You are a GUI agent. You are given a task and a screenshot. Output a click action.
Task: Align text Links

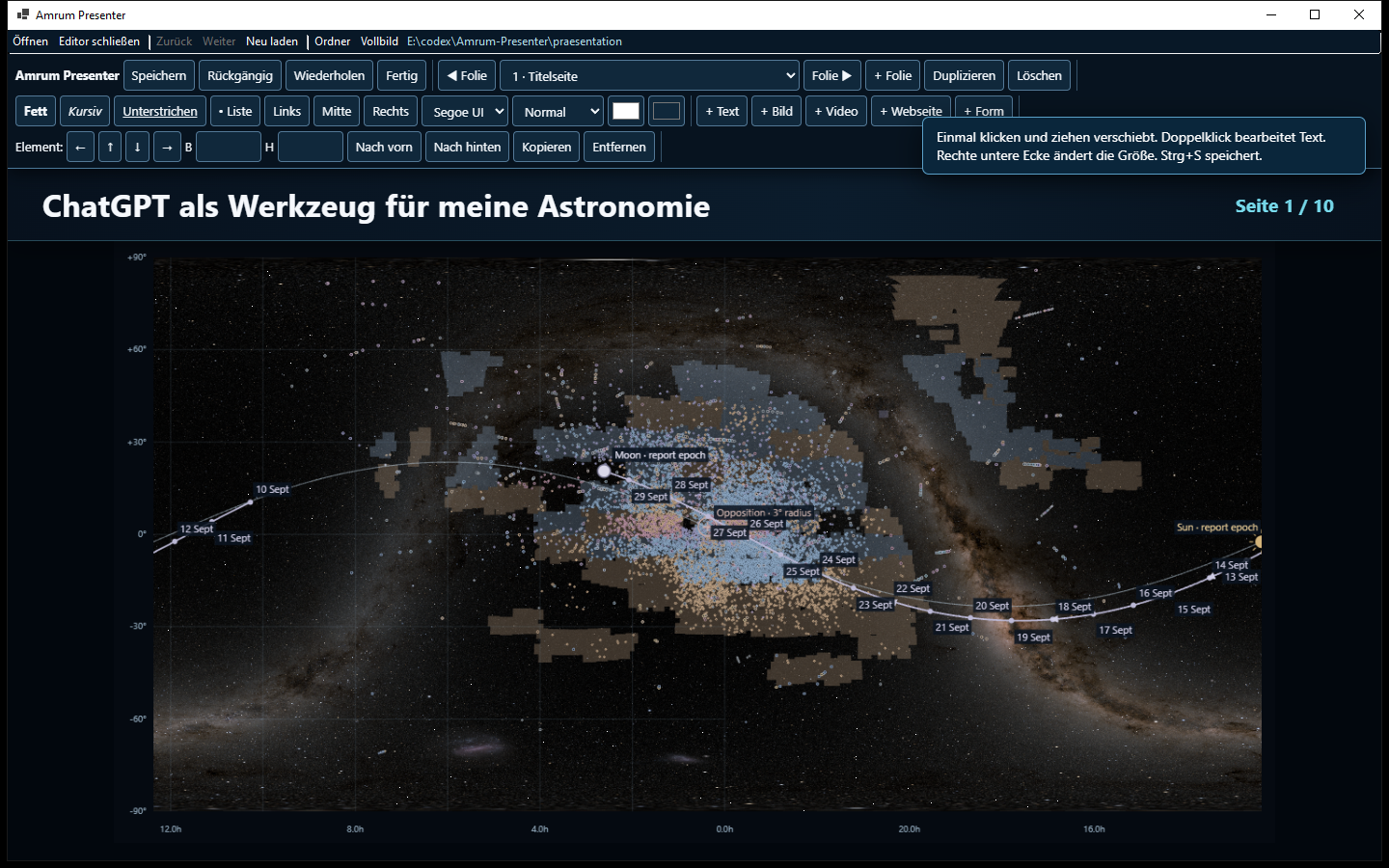coord(286,112)
